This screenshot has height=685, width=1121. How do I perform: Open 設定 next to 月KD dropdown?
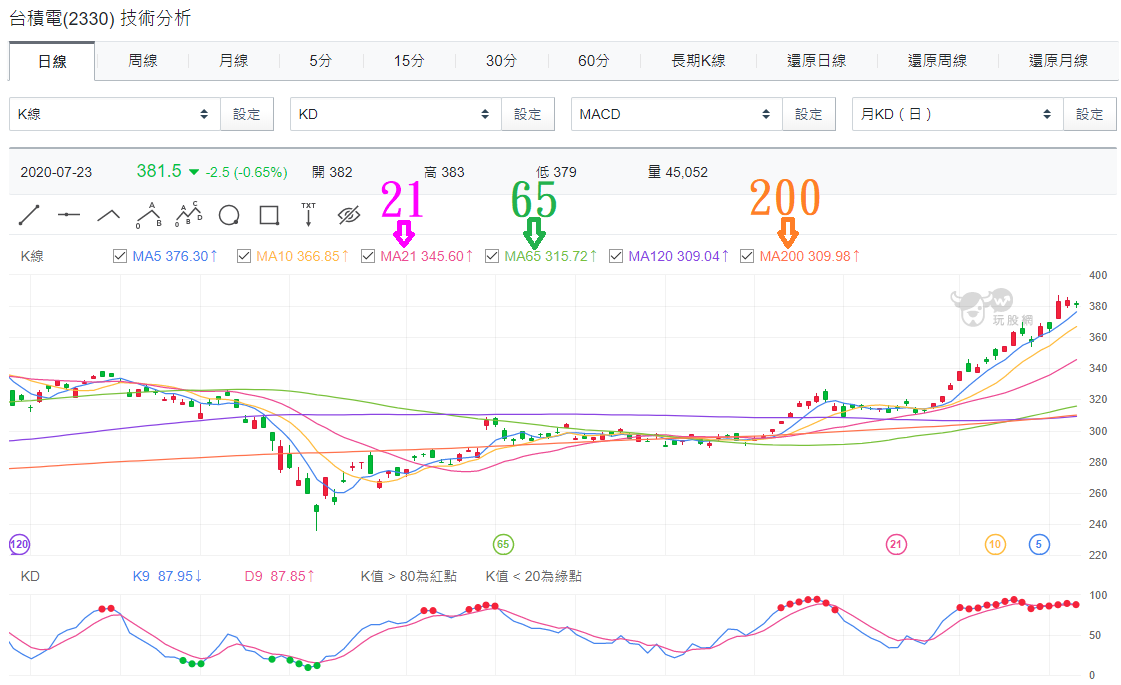[1090, 114]
